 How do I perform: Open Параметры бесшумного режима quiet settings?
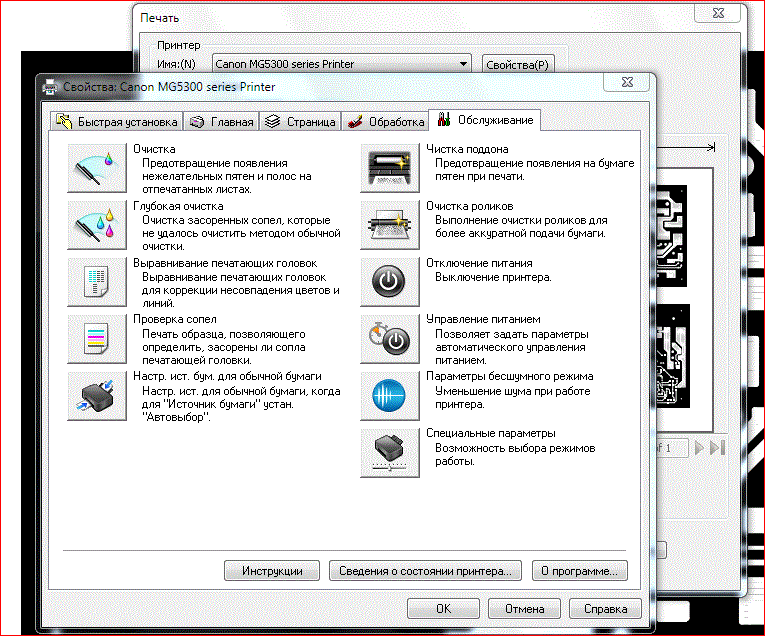pos(390,396)
